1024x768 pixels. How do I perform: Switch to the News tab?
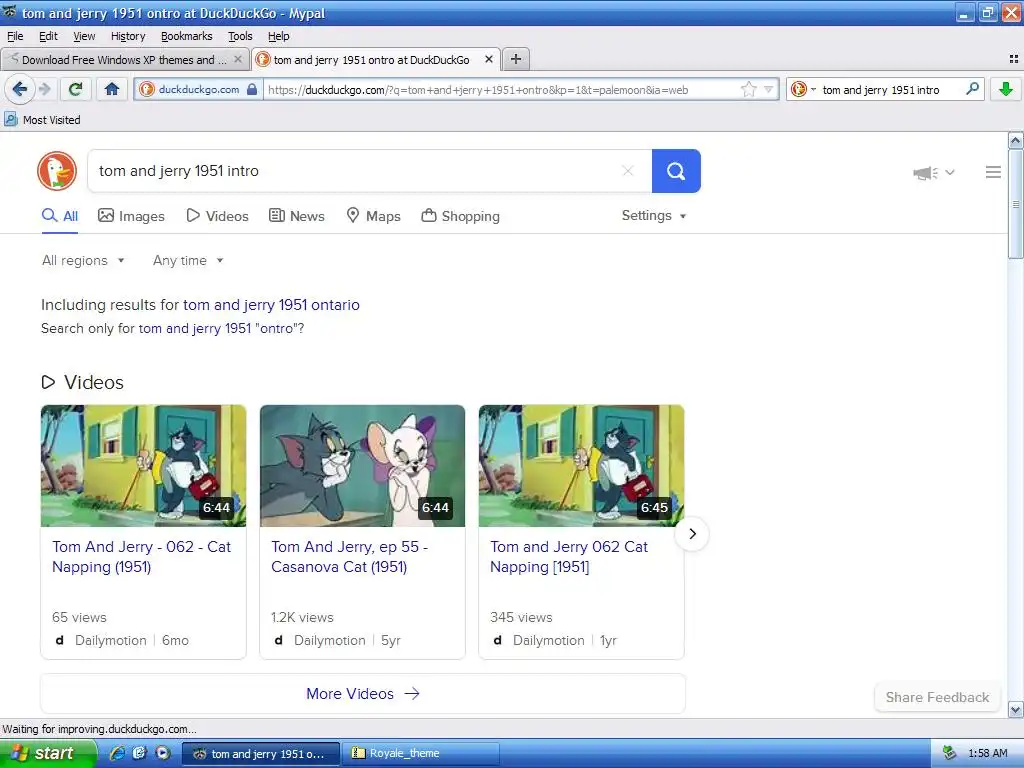(x=297, y=216)
